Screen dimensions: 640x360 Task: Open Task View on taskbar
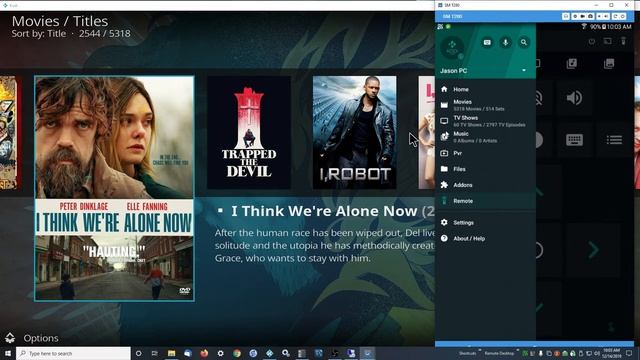coord(155,353)
